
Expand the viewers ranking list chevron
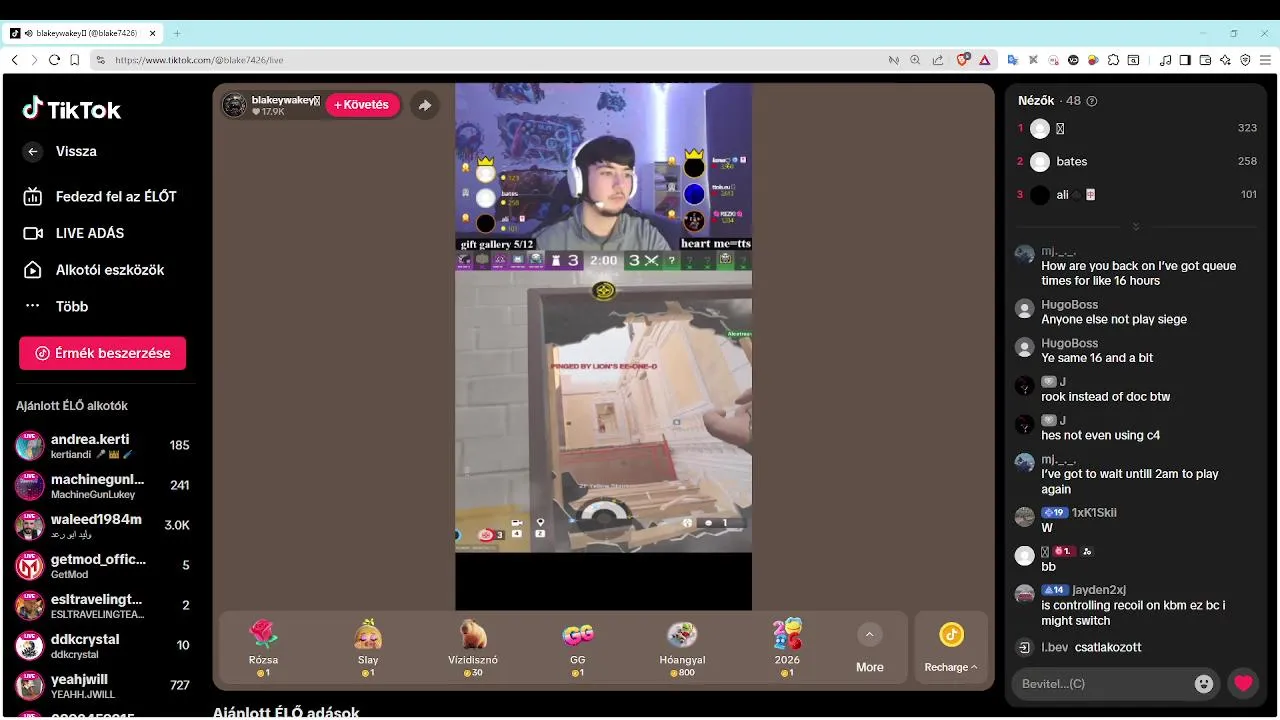(1136, 227)
